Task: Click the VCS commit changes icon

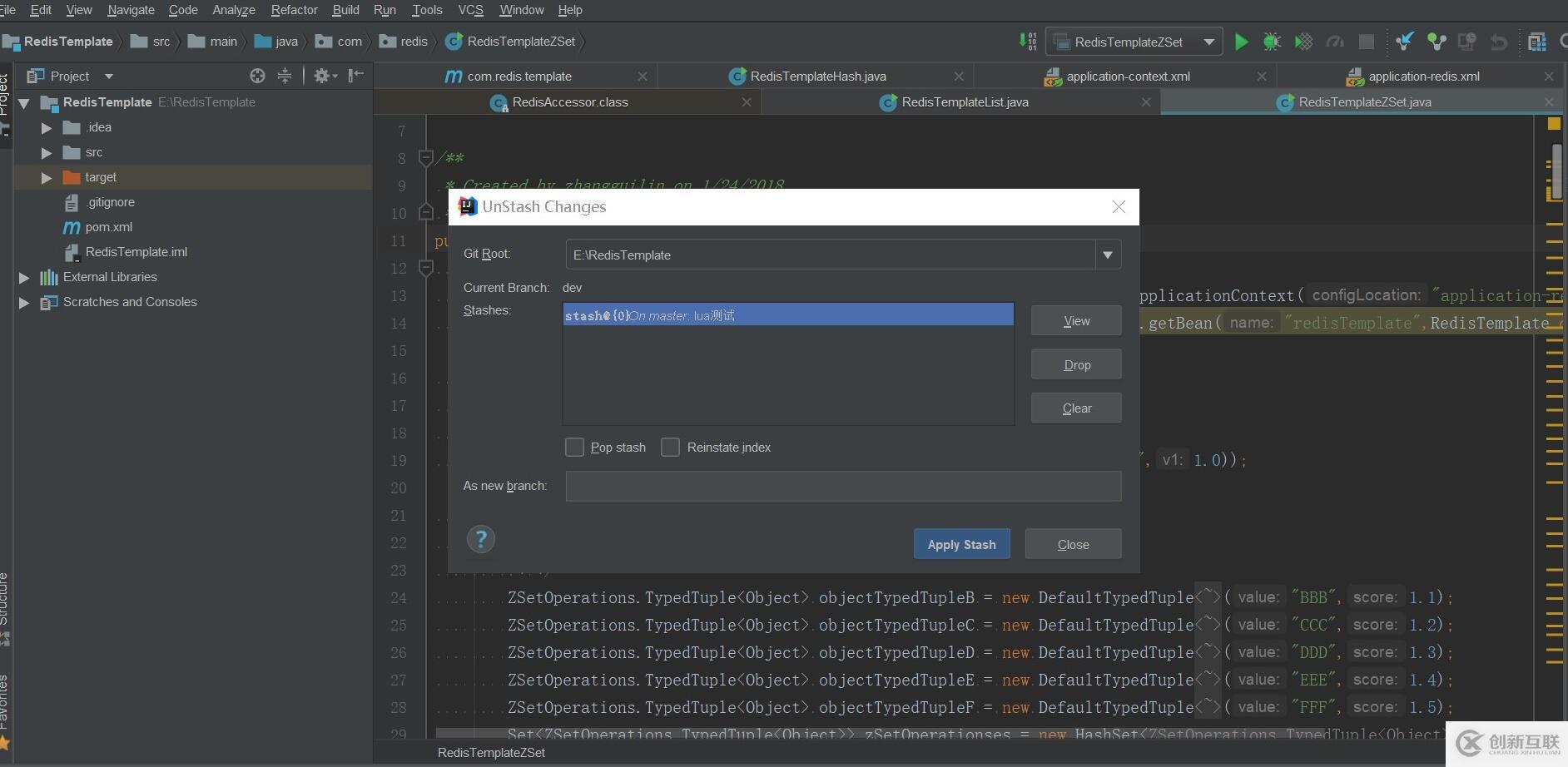Action: click(x=1437, y=42)
